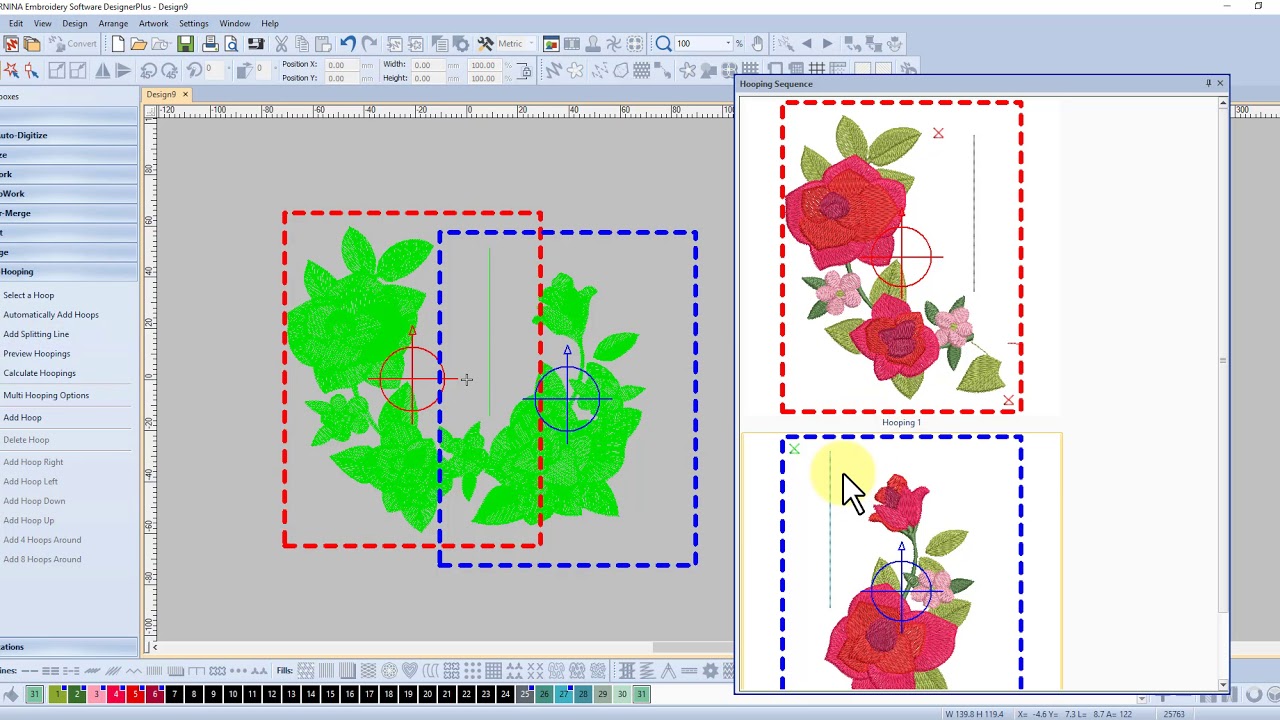Pick red color swatch 5
This screenshot has width=1280, height=720.
point(135,694)
